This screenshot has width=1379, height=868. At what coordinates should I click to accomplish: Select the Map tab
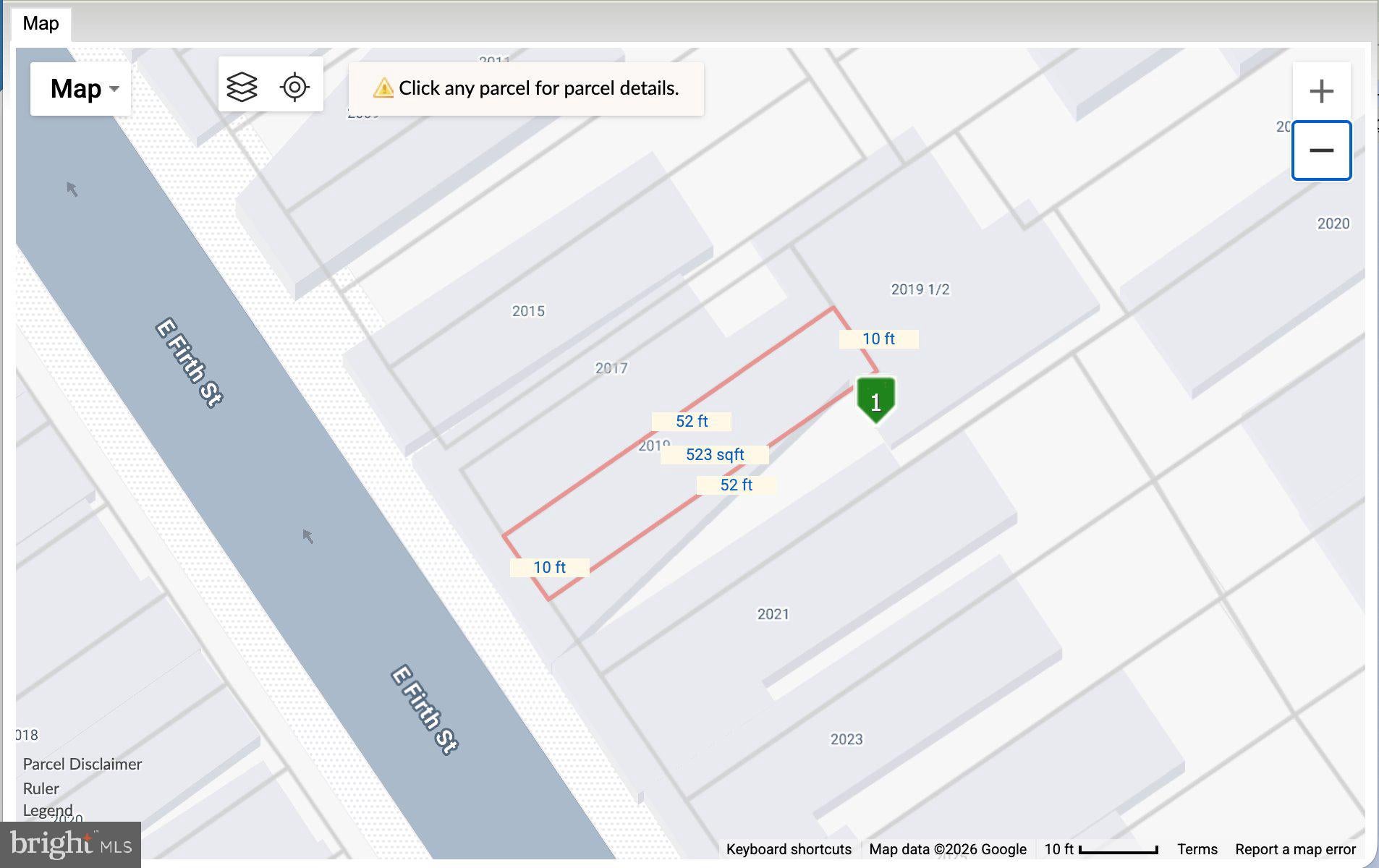(41, 23)
